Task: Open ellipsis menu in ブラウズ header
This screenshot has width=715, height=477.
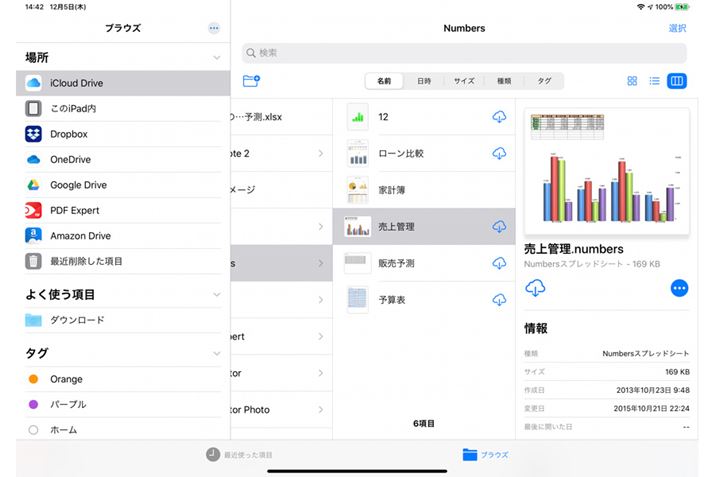Action: [214, 28]
